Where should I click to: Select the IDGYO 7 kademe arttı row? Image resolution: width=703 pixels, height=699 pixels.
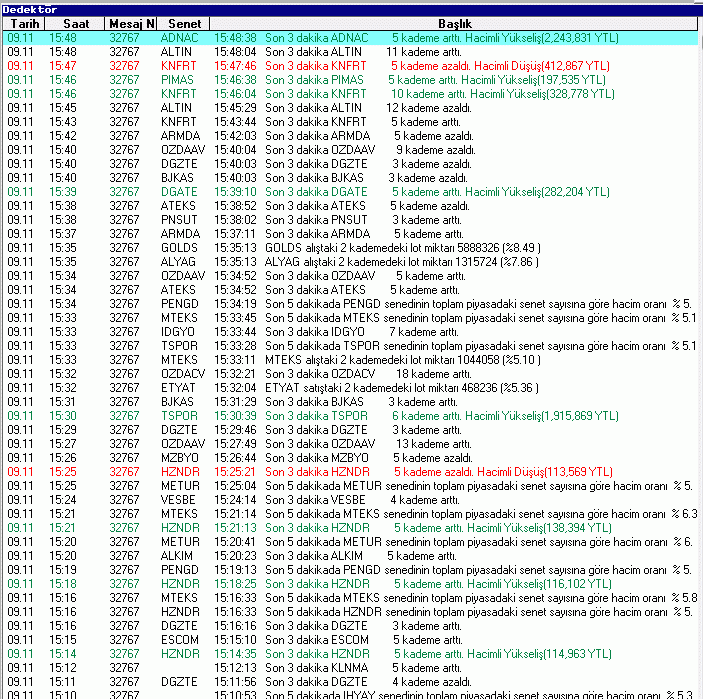350,331
